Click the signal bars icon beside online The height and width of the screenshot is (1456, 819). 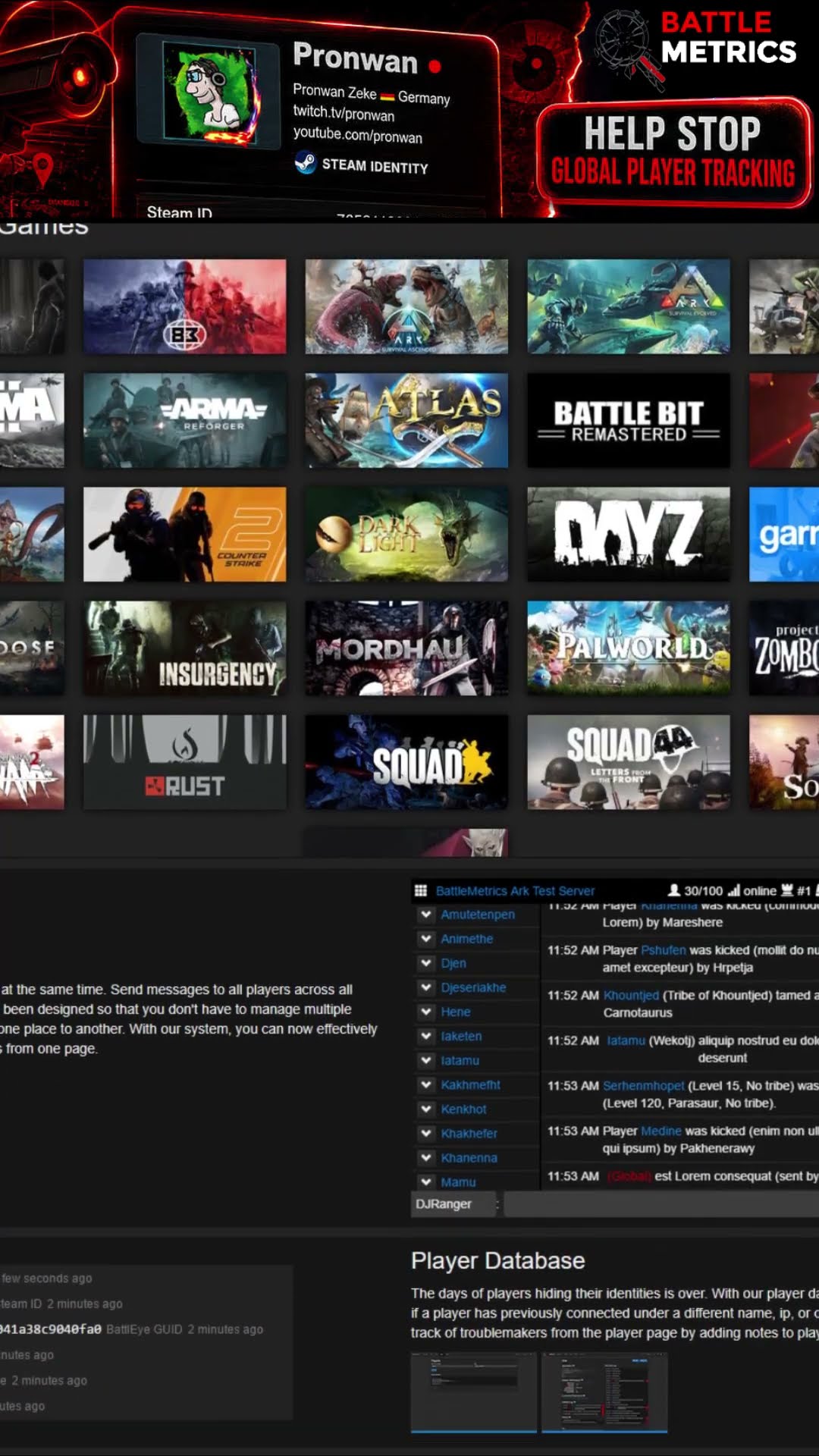pyautogui.click(x=733, y=890)
